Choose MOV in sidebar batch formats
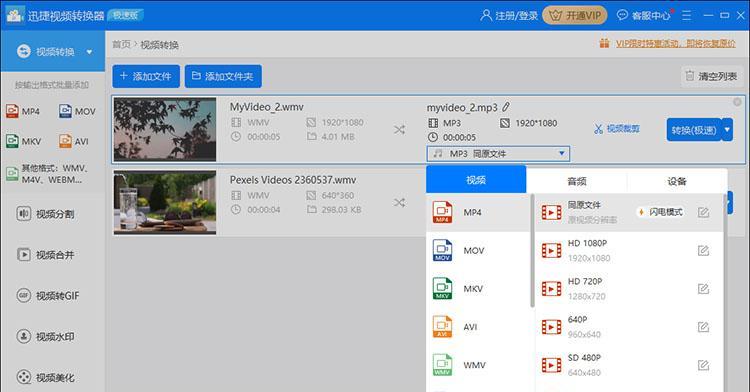The height and width of the screenshot is (392, 750). [77, 111]
